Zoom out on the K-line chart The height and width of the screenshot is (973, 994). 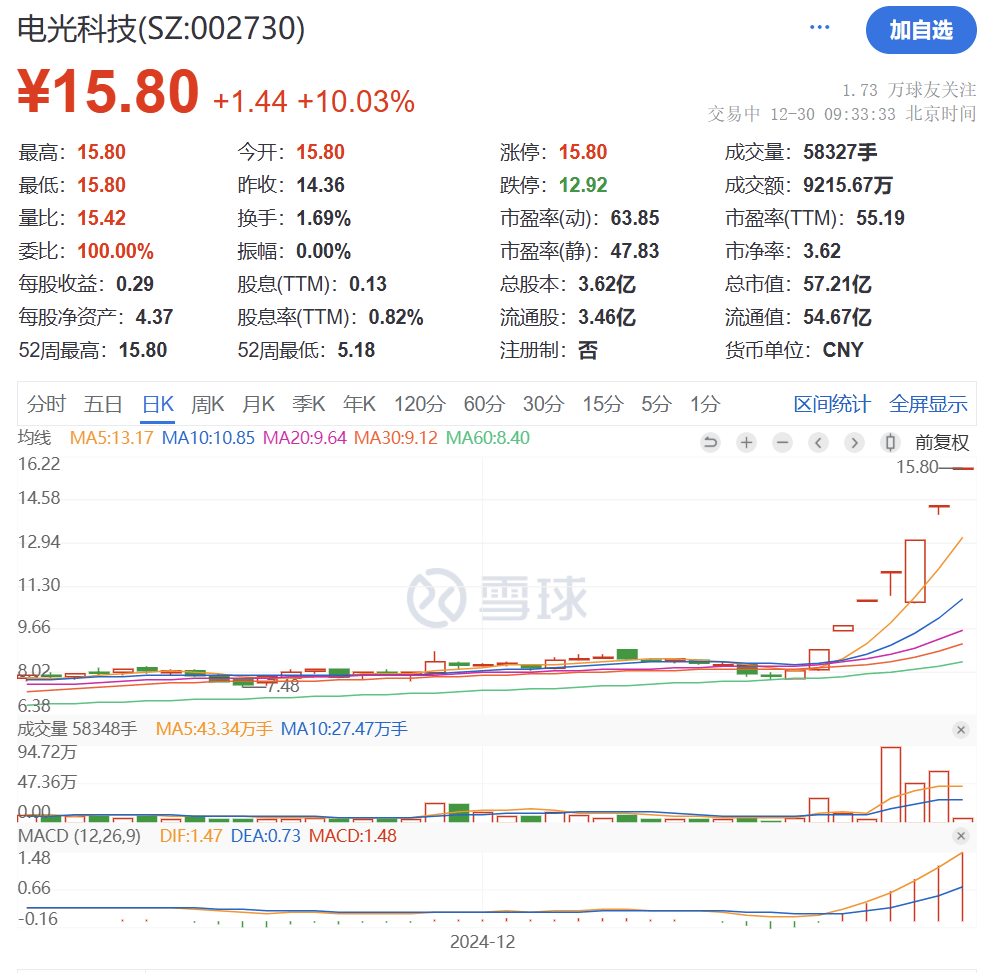coord(782,442)
